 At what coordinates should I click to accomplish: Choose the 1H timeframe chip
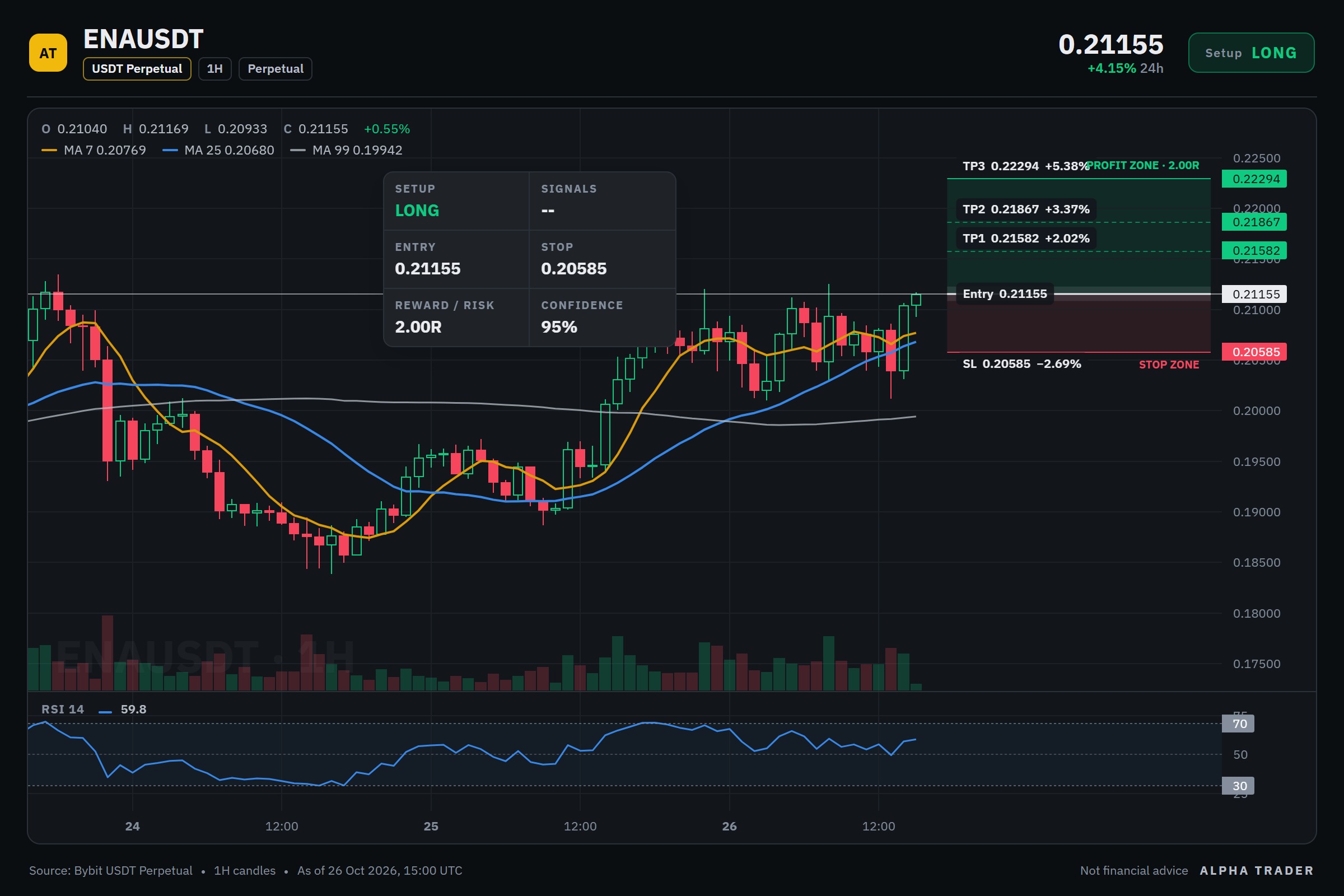coord(215,69)
